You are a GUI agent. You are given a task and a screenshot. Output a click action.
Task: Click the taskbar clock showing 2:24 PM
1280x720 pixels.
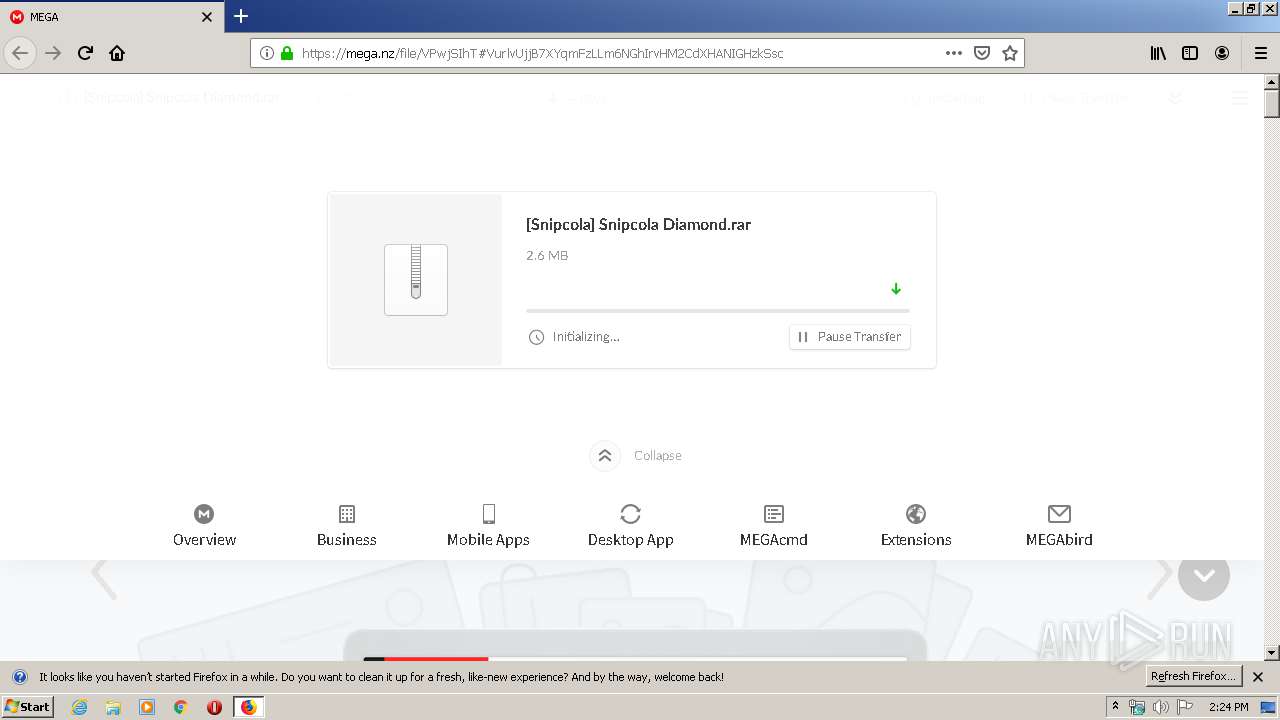(1229, 707)
